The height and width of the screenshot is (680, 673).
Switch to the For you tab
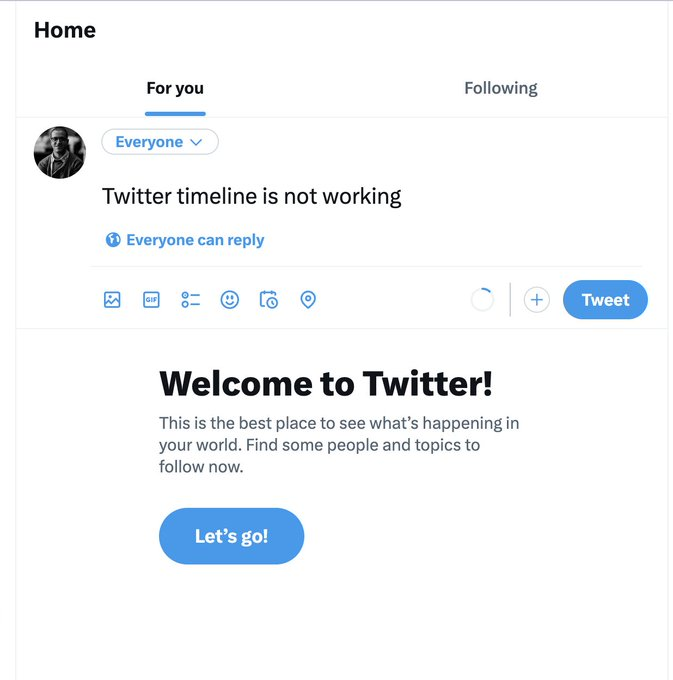click(x=175, y=88)
